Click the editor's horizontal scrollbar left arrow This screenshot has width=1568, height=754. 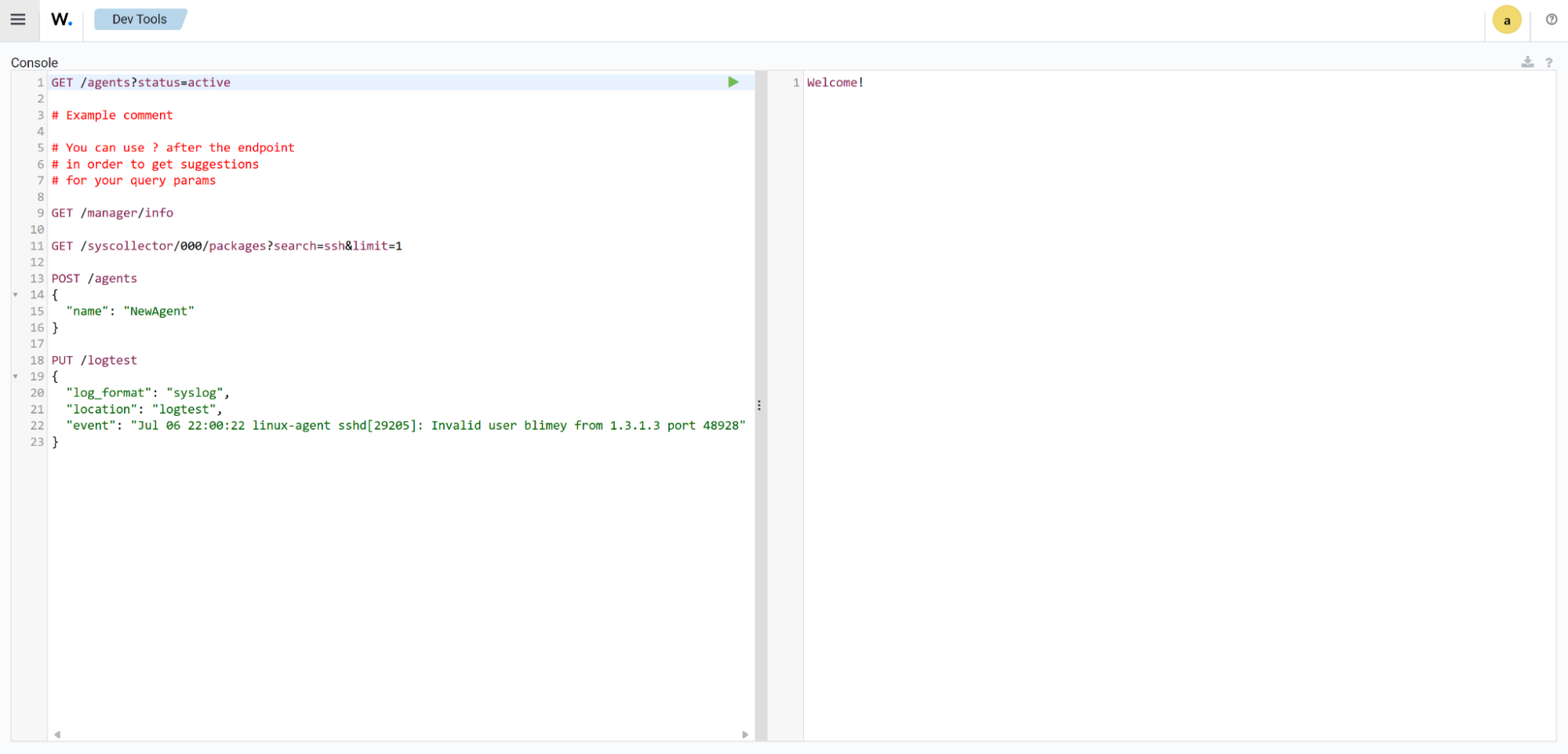[x=57, y=734]
